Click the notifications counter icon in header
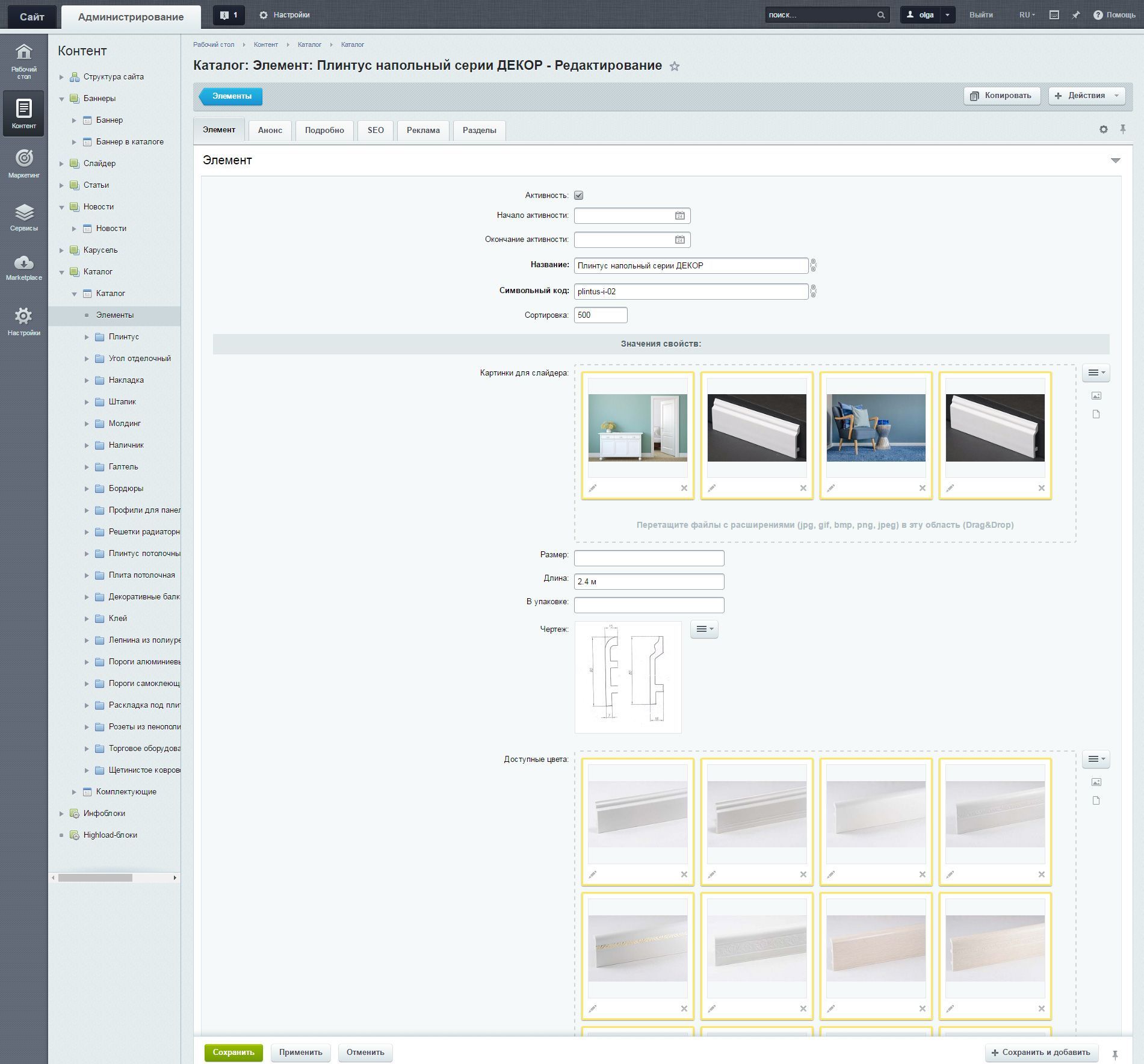Screen dimensions: 1144x1064 tap(229, 15)
